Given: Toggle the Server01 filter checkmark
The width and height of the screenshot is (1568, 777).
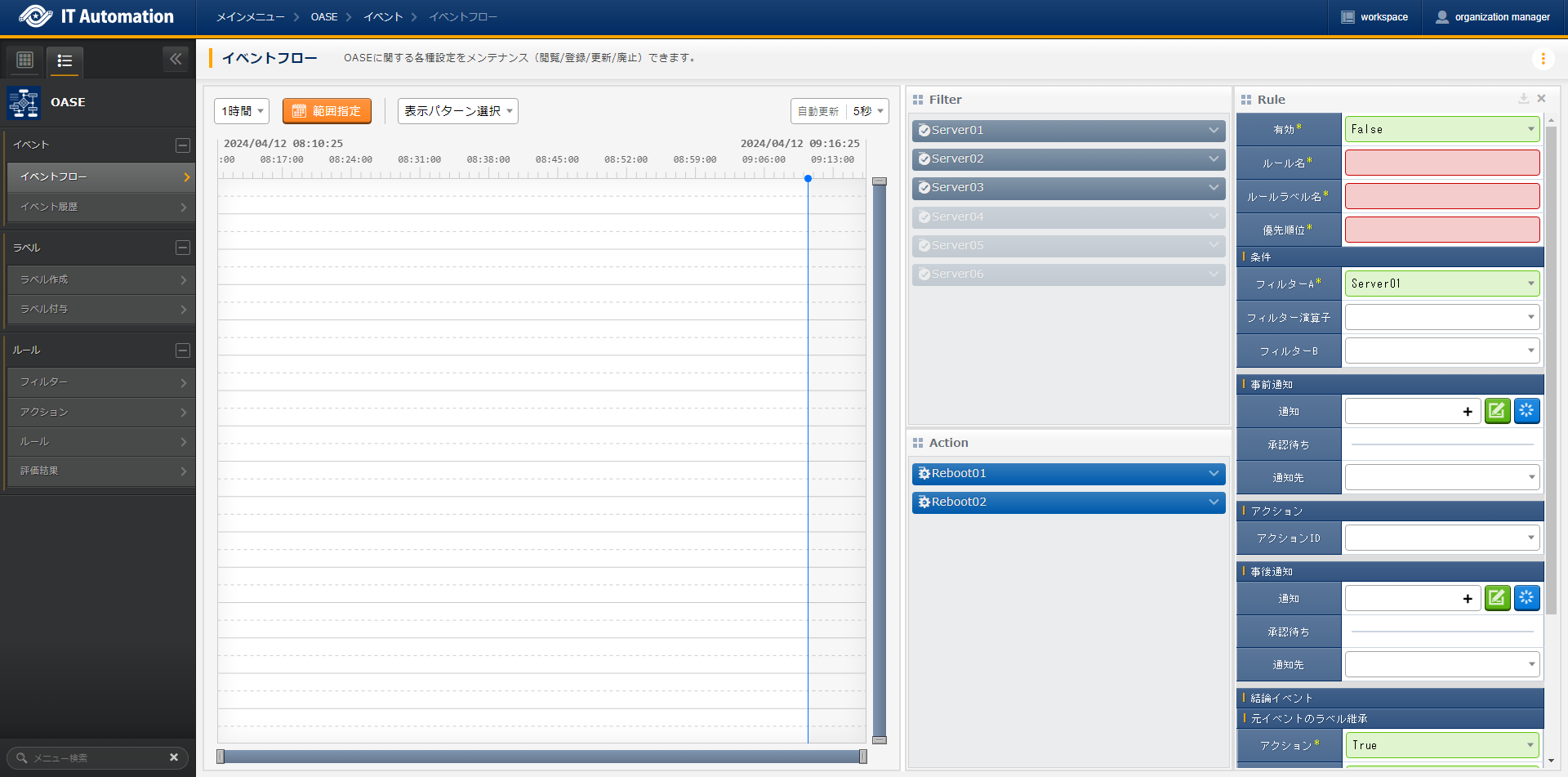Looking at the screenshot, I should click(x=924, y=131).
